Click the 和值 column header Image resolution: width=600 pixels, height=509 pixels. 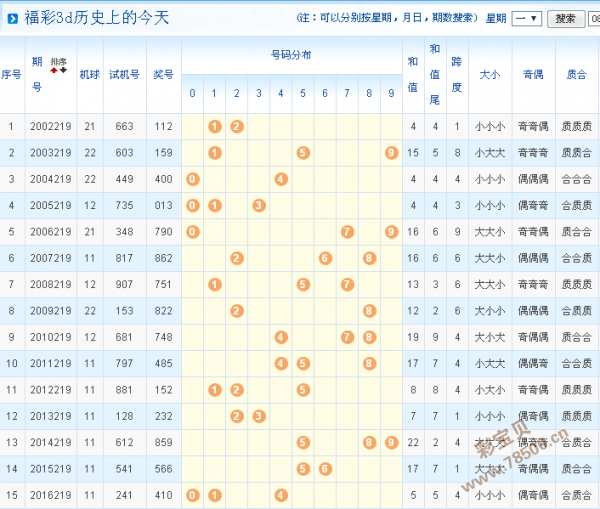[412, 74]
